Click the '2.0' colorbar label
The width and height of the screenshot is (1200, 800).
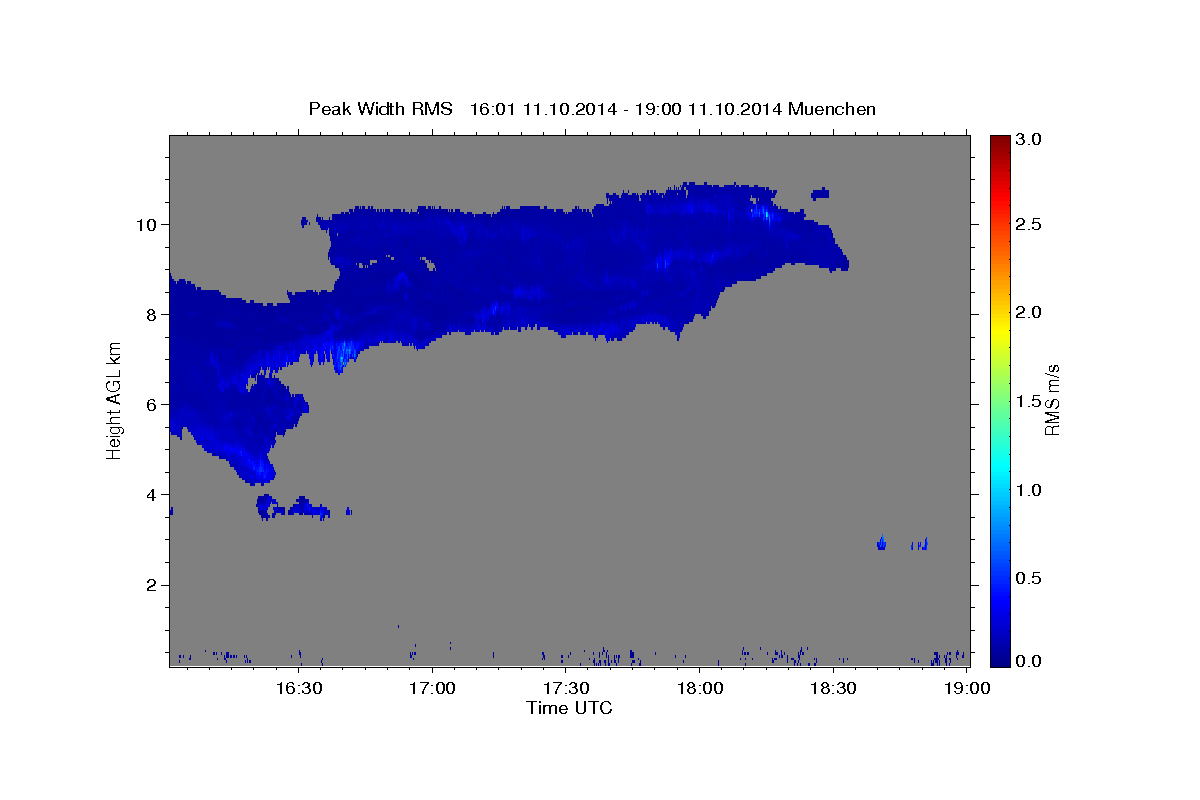coord(1030,312)
